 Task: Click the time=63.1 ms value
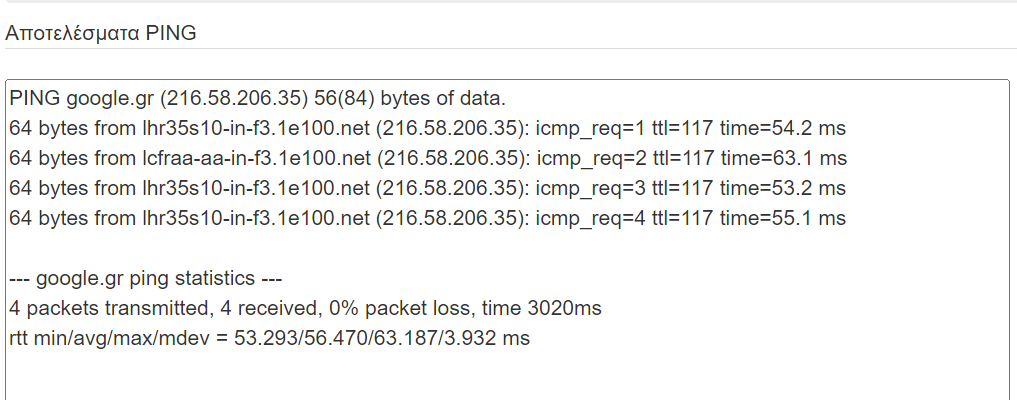pos(784,158)
